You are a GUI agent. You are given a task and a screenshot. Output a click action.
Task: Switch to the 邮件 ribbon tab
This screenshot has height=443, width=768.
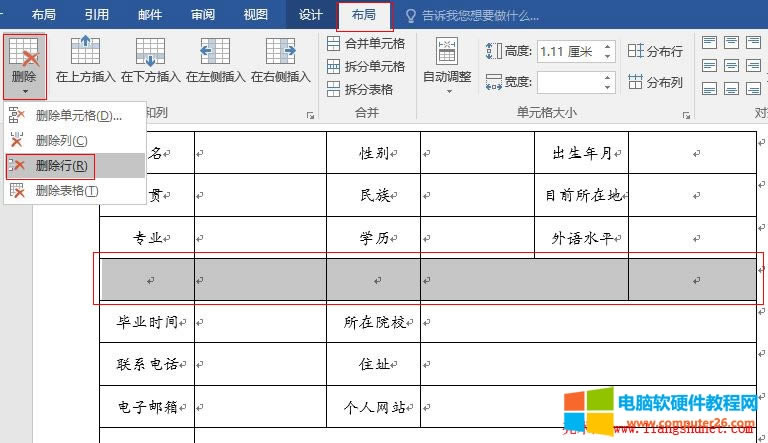[x=149, y=15]
